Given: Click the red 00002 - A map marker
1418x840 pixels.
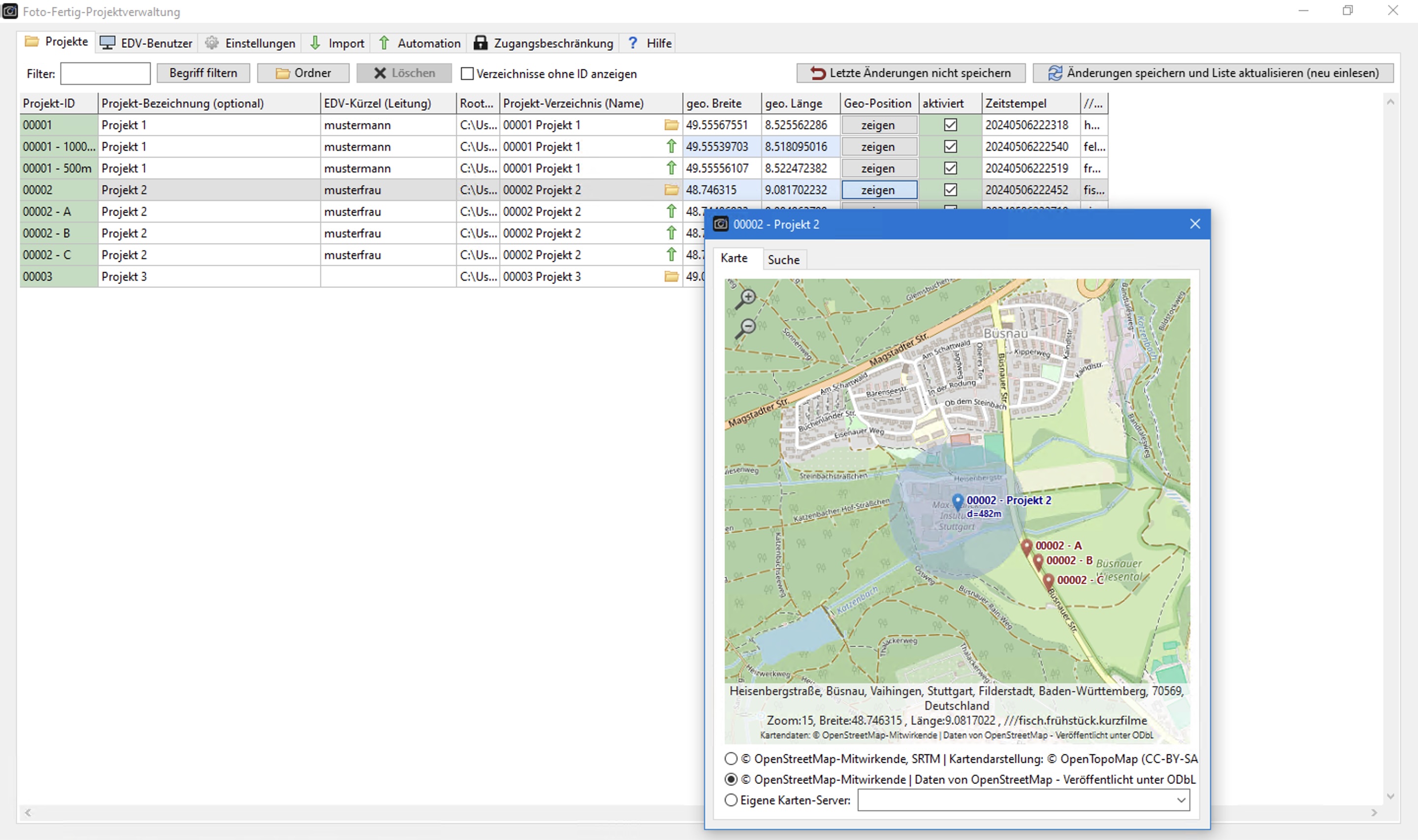Looking at the screenshot, I should (1027, 547).
